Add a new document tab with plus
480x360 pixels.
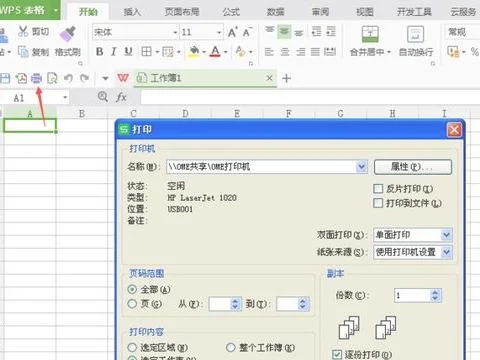pos(286,78)
